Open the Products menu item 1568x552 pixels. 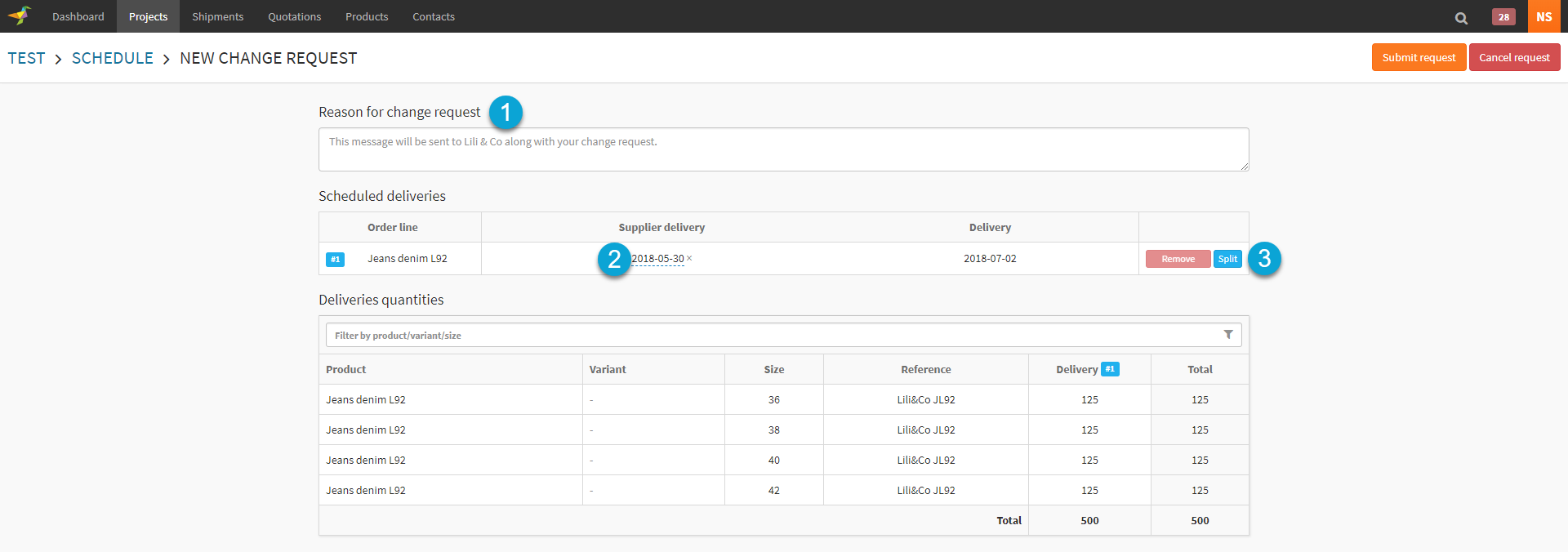(x=367, y=16)
